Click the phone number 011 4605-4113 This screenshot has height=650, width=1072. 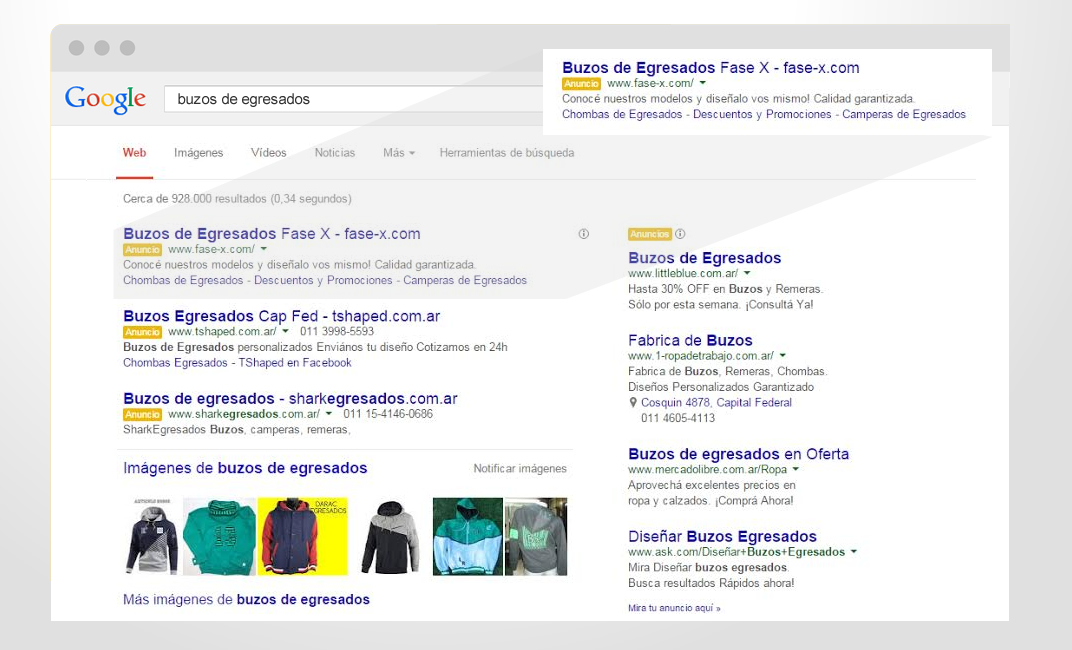tap(678, 418)
